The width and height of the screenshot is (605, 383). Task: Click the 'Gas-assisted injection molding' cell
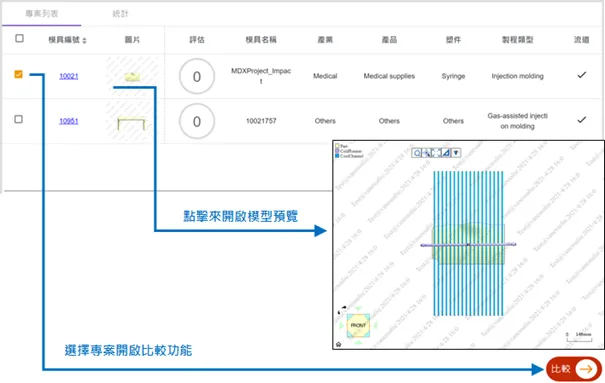click(517, 121)
